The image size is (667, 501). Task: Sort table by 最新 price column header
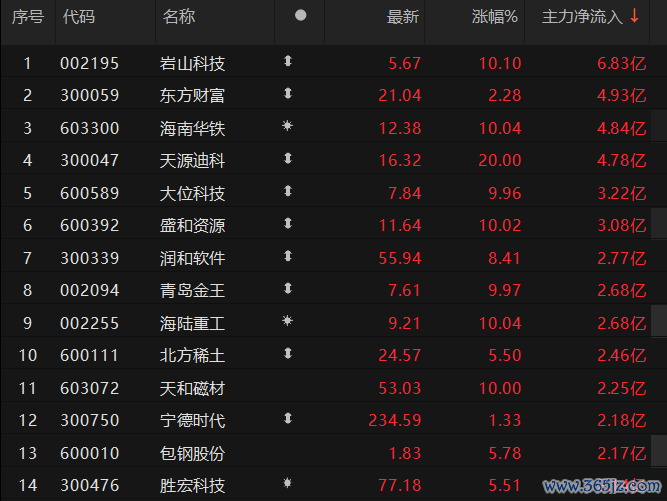402,17
